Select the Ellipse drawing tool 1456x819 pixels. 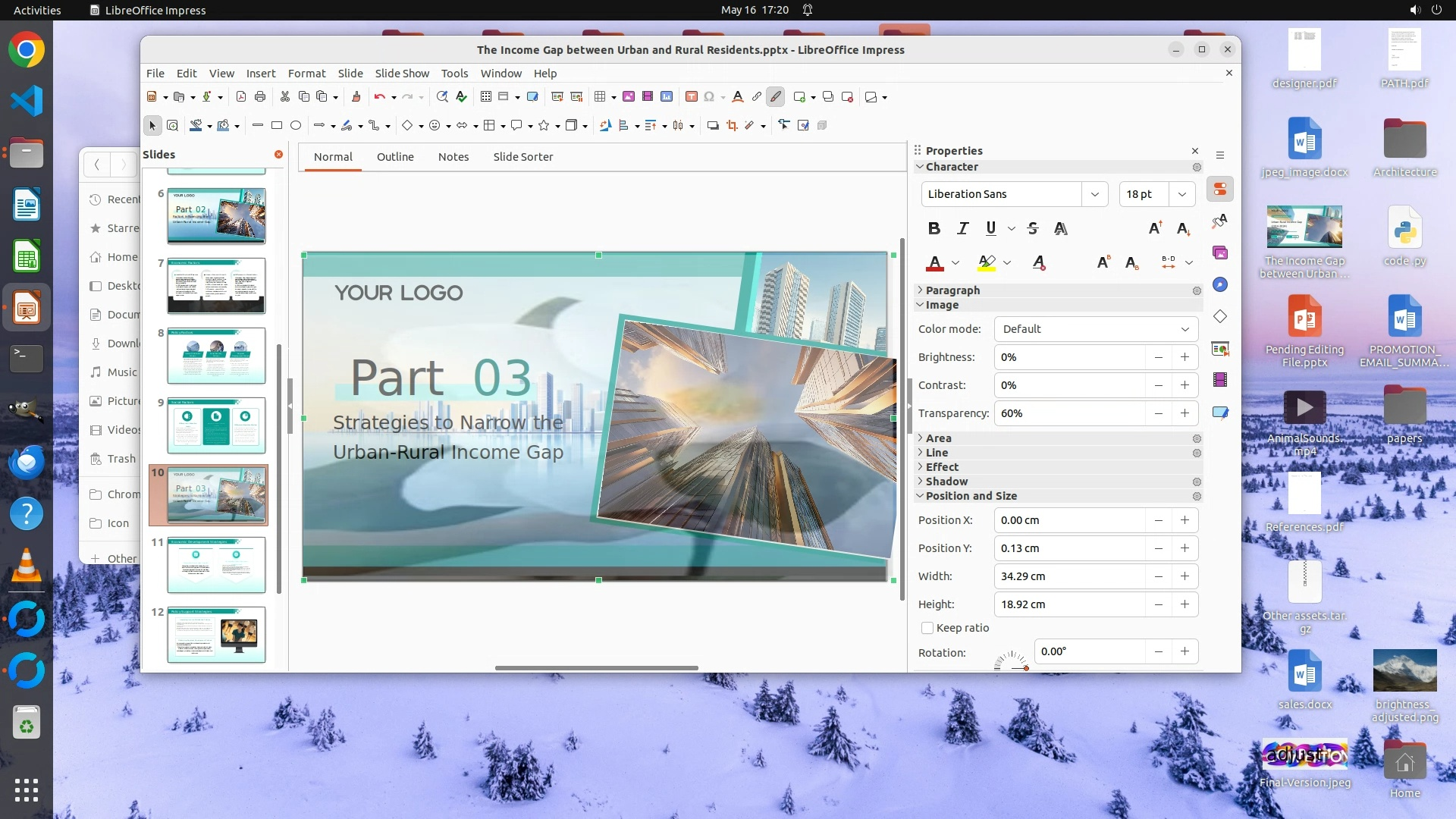pyautogui.click(x=296, y=125)
